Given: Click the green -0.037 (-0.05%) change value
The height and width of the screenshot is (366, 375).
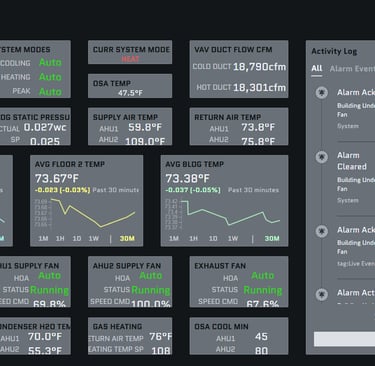Looking at the screenshot, I should point(193,190).
